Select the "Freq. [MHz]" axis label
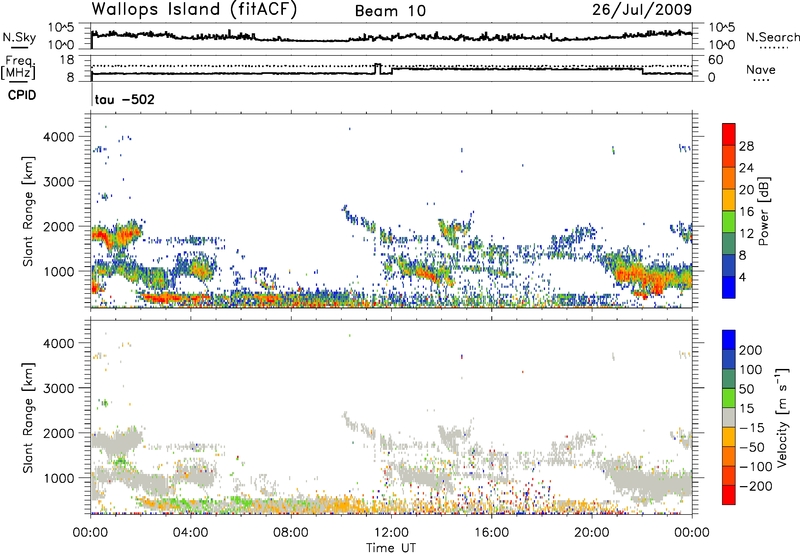The image size is (800, 554). click(x=19, y=67)
